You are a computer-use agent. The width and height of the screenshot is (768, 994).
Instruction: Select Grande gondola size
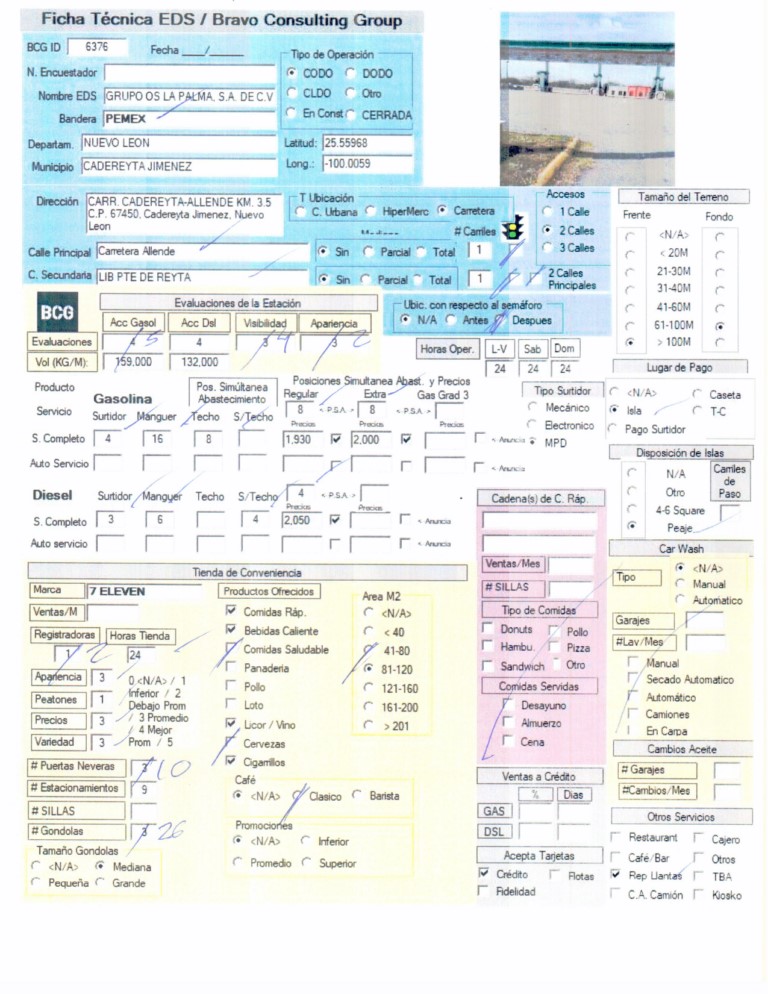(x=100, y=882)
